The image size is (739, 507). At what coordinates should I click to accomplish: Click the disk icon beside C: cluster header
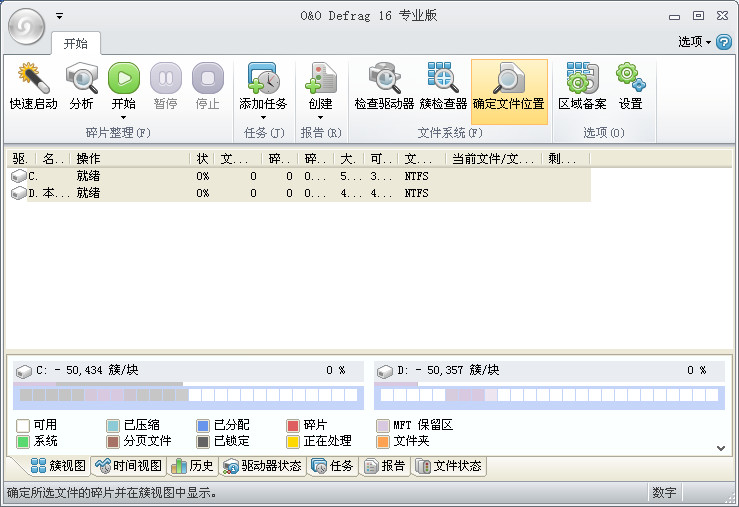24,372
